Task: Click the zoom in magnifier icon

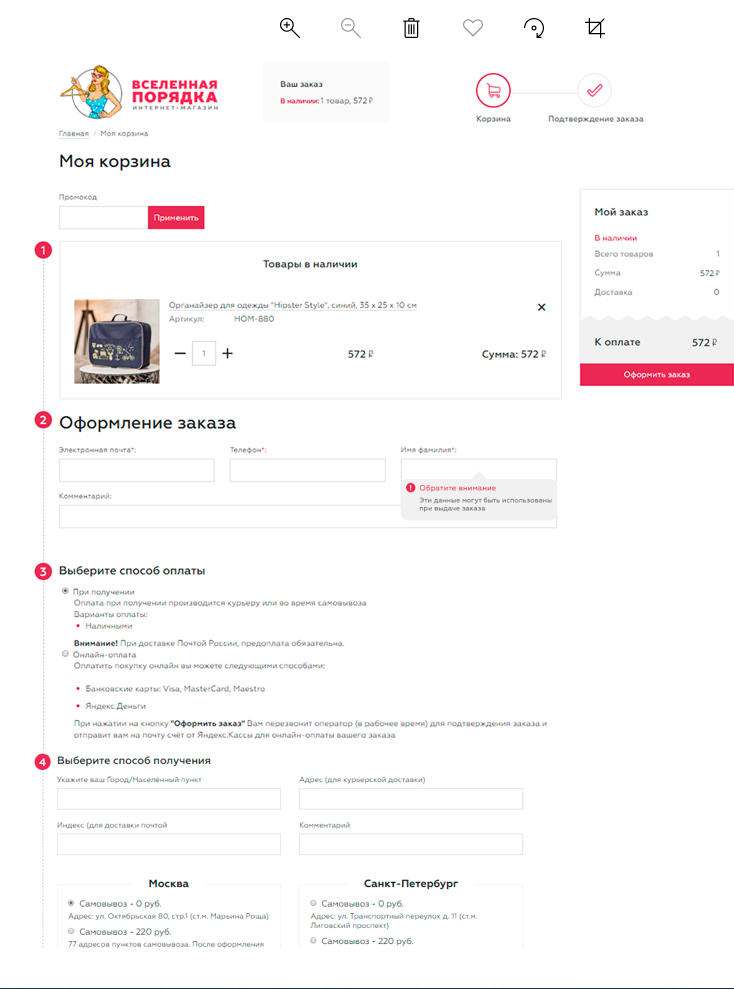Action: (x=289, y=28)
